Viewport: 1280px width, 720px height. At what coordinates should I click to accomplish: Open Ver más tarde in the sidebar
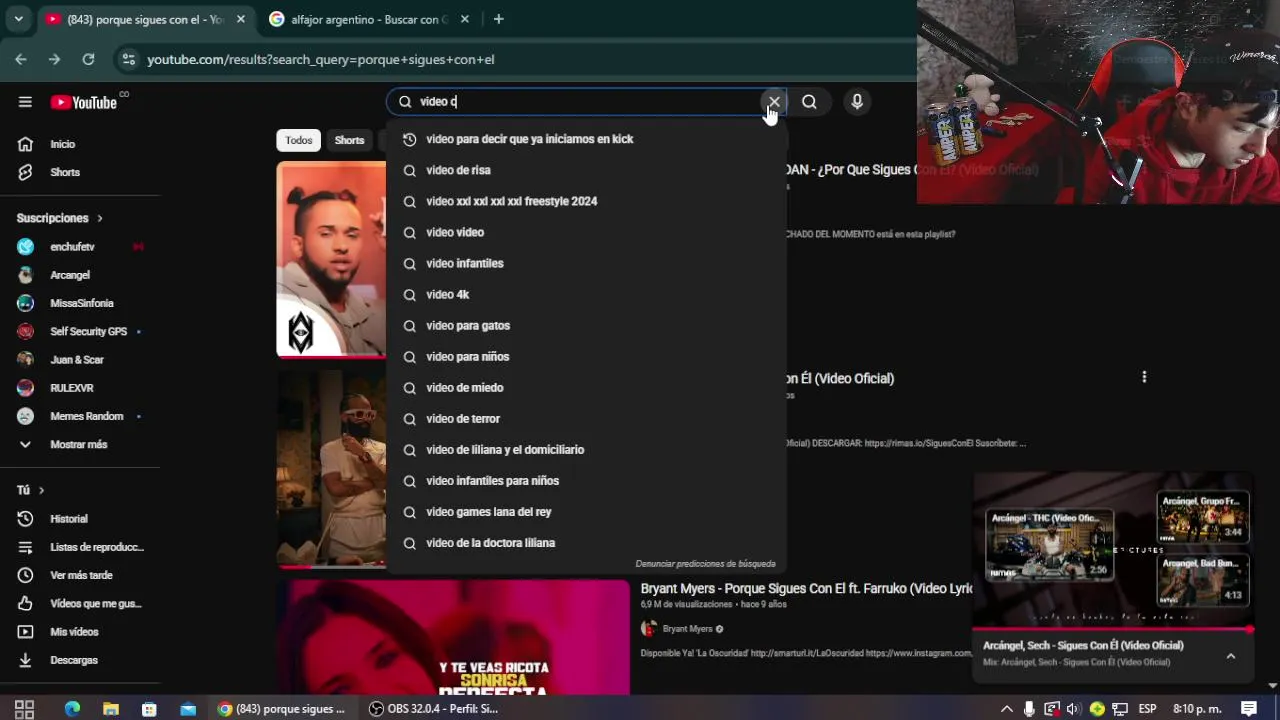click(x=80, y=575)
